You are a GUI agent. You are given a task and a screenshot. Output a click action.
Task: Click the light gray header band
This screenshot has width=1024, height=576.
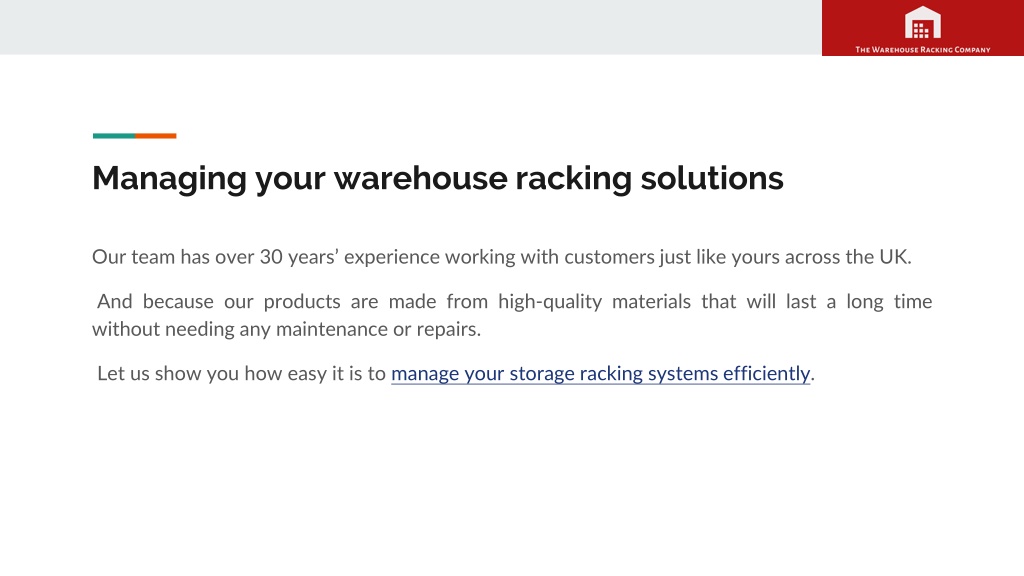[411, 27]
